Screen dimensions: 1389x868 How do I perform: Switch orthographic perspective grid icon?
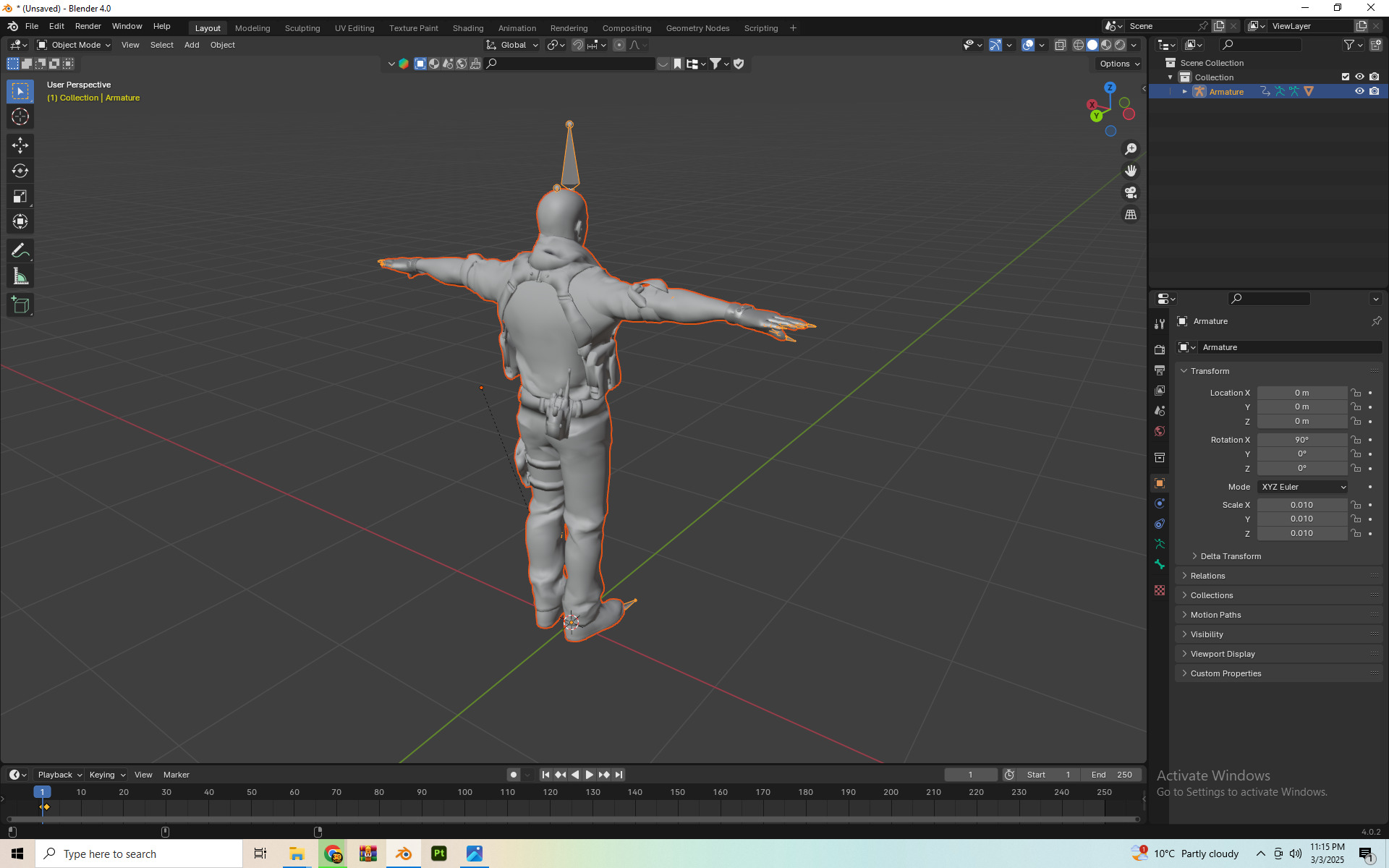(1131, 215)
